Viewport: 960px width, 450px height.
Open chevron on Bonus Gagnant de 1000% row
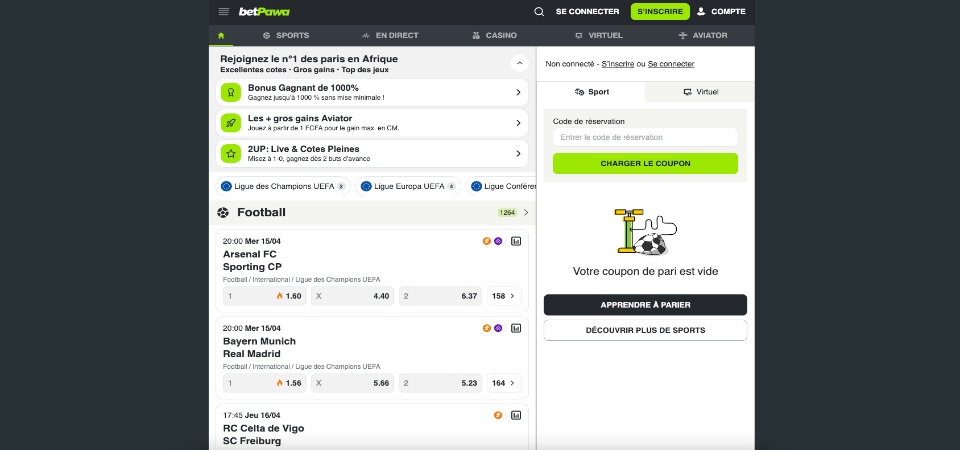coord(518,92)
